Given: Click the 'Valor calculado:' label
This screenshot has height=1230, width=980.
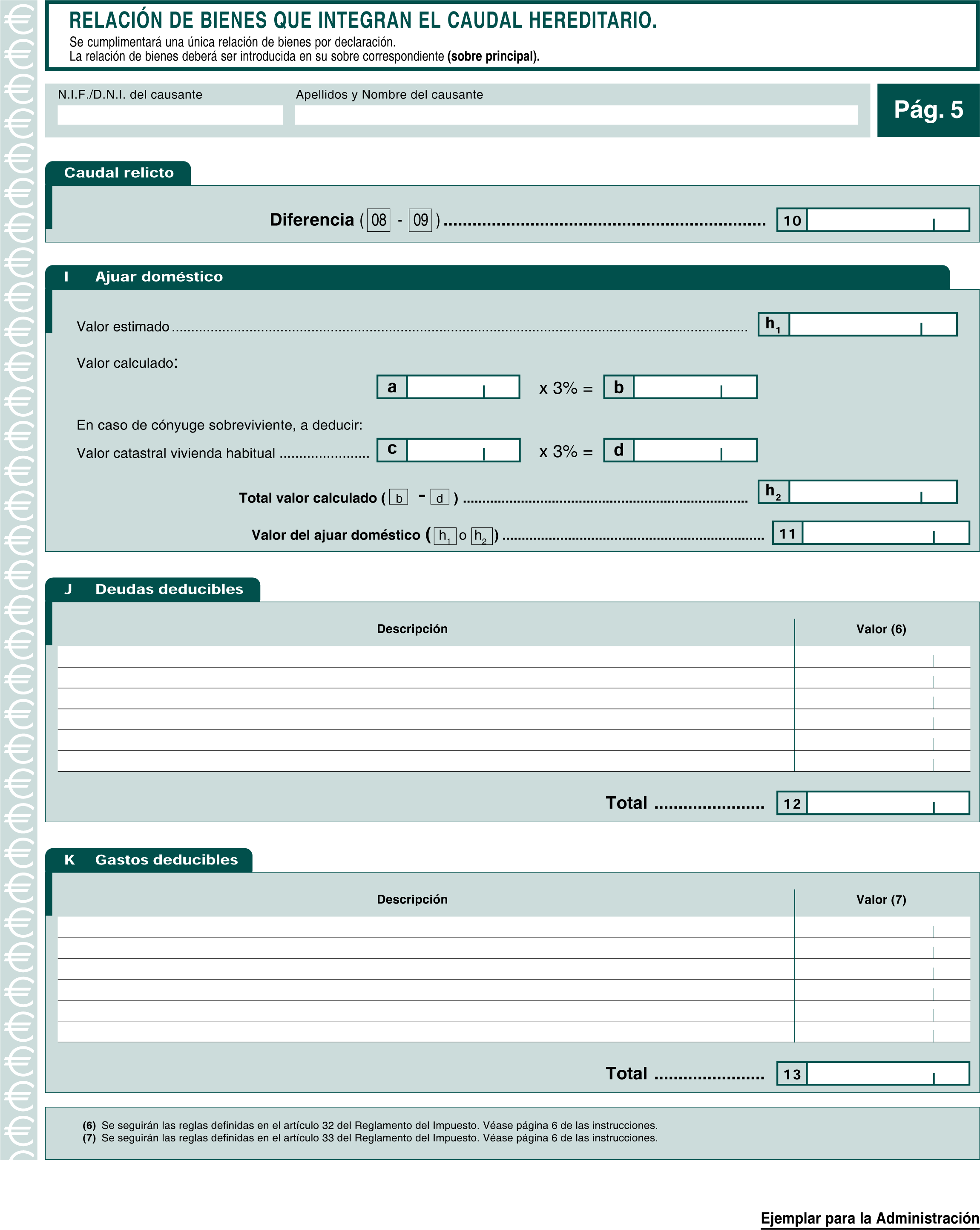Looking at the screenshot, I should (x=127, y=363).
